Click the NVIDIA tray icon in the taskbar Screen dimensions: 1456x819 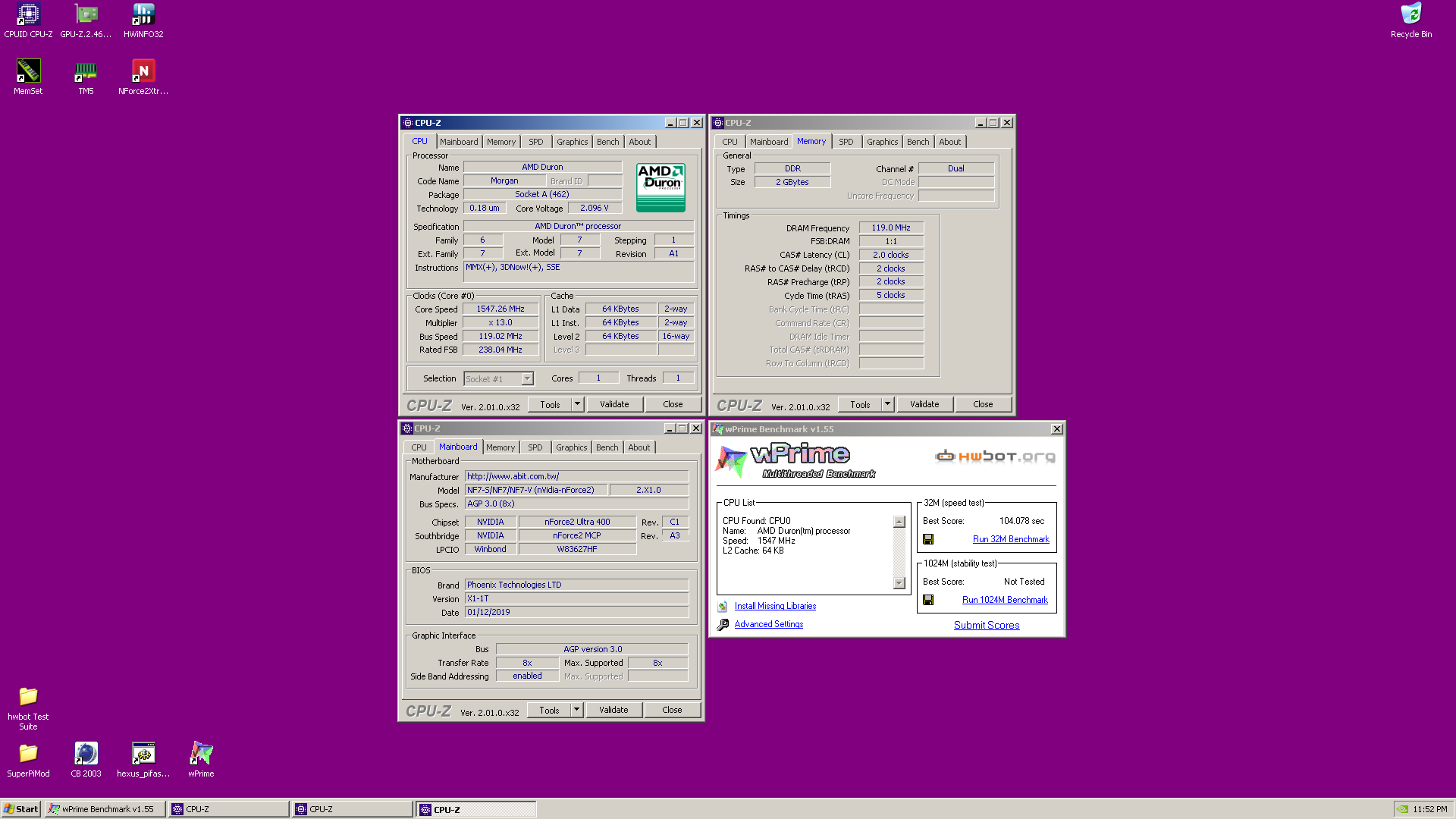coord(1403,809)
